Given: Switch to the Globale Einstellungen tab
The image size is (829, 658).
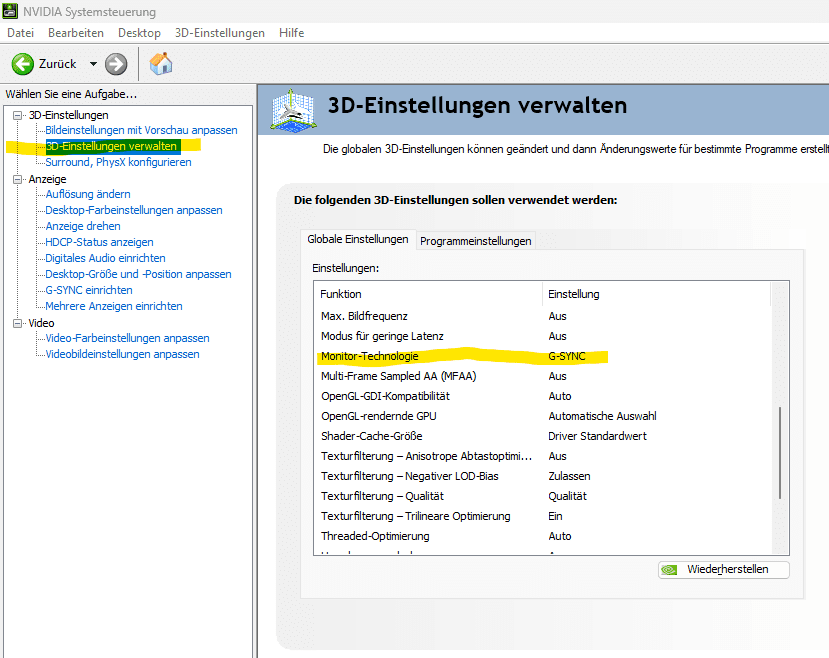Looking at the screenshot, I should tap(358, 239).
